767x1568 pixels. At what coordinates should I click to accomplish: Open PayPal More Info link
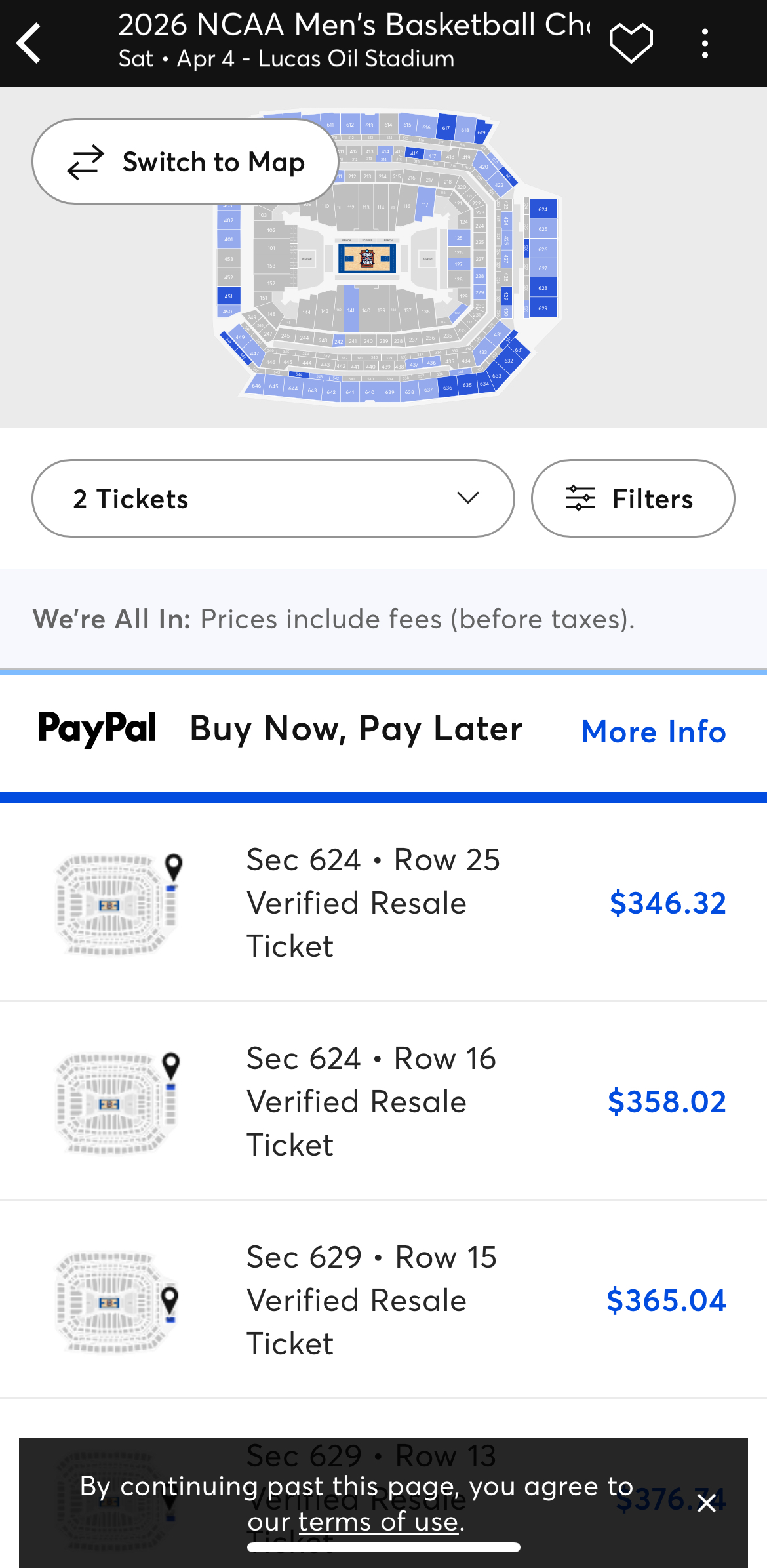pyautogui.click(x=653, y=731)
